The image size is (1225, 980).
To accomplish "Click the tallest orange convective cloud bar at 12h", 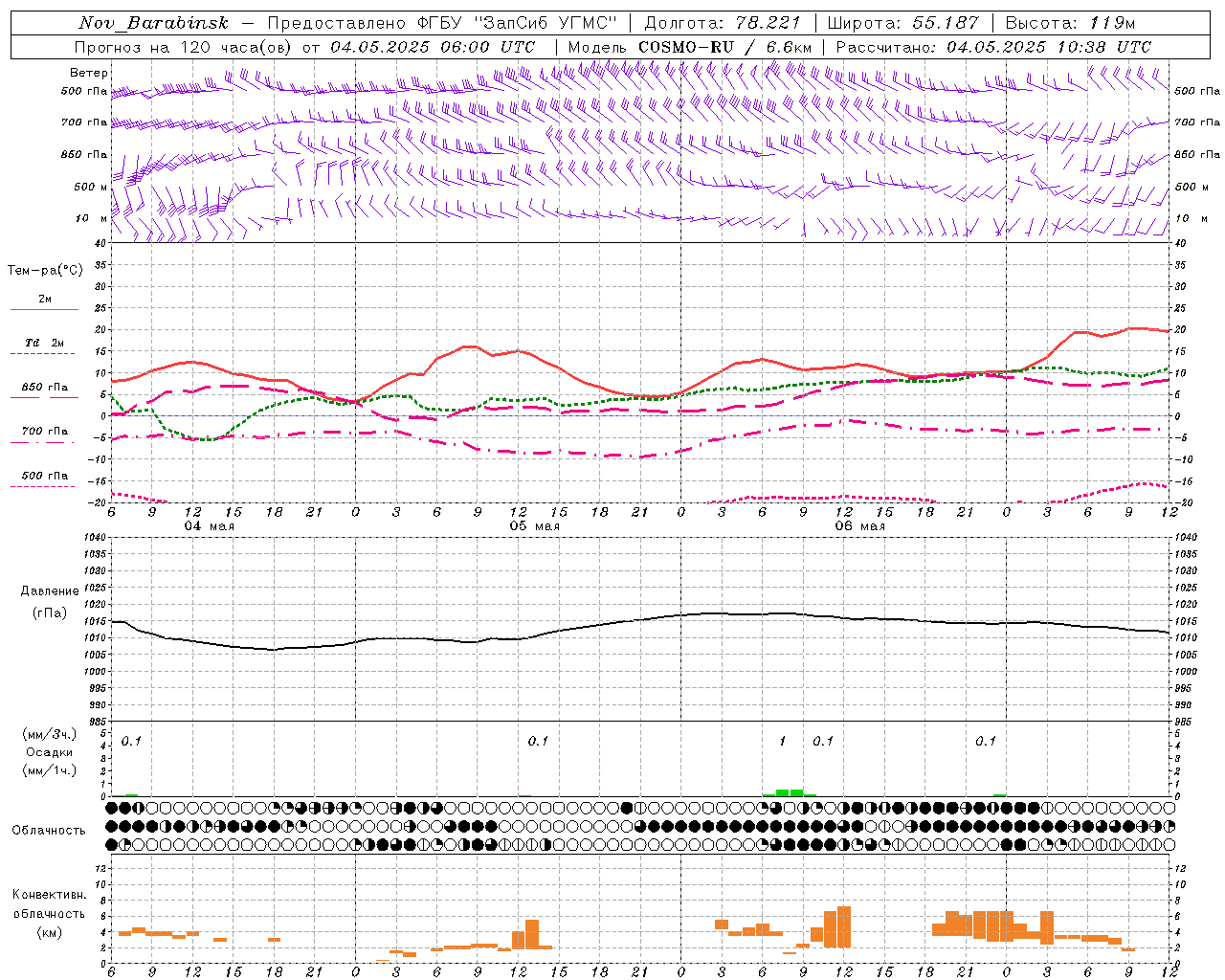I will pyautogui.click(x=844, y=927).
